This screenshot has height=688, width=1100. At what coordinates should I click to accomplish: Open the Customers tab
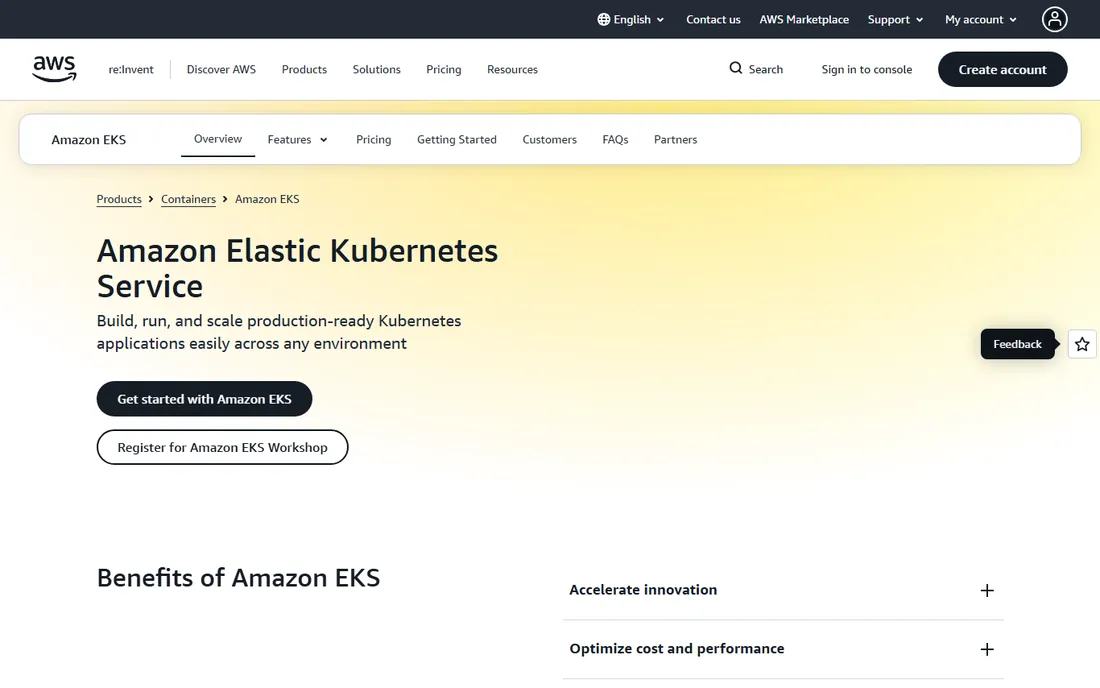(549, 140)
